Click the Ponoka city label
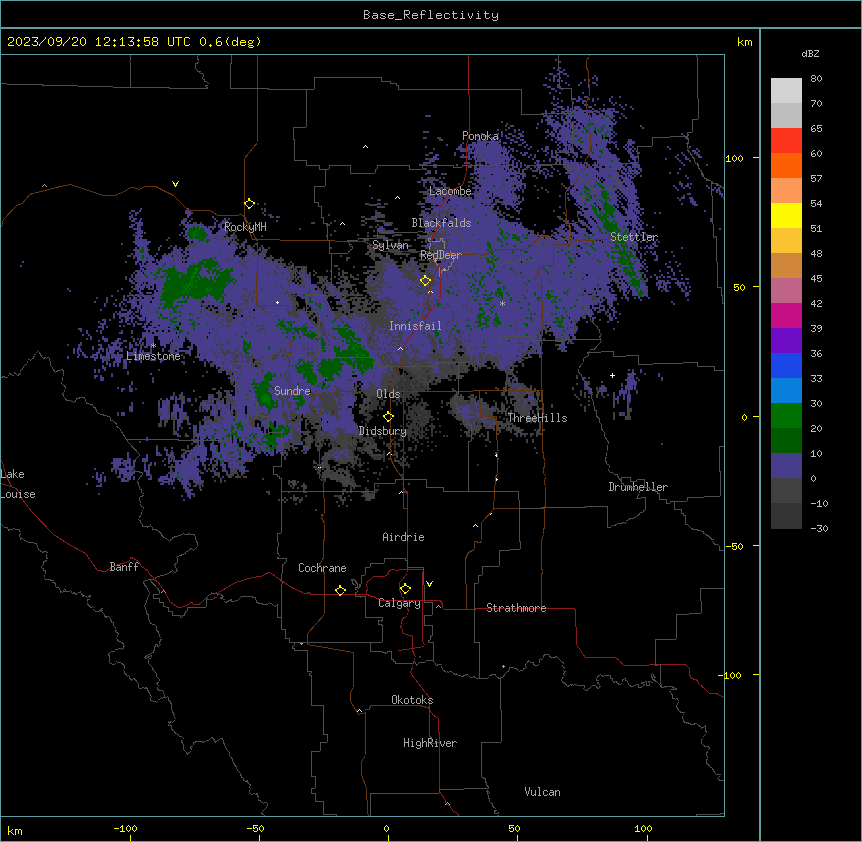 [x=480, y=136]
